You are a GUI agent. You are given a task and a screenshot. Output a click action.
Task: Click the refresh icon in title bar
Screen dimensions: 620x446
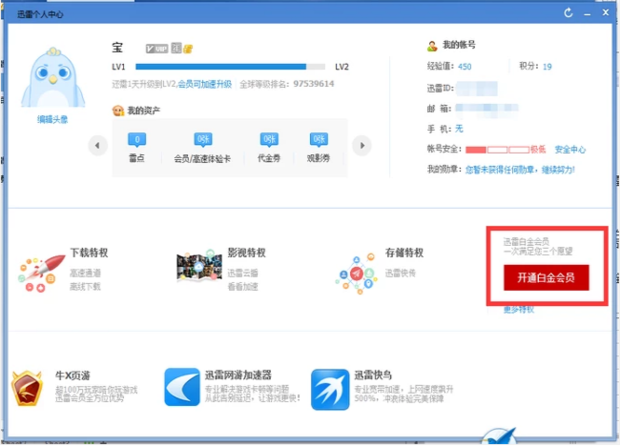coord(568,13)
